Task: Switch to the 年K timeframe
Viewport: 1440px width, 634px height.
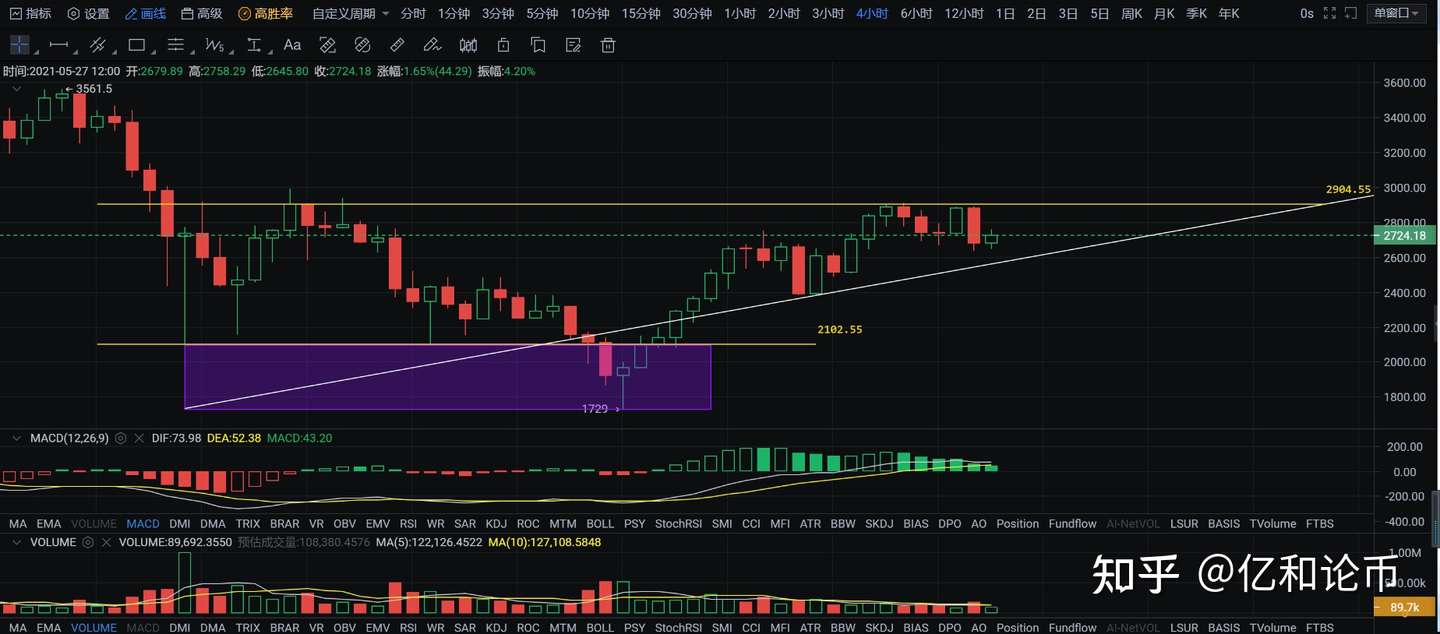Action: click(1228, 14)
